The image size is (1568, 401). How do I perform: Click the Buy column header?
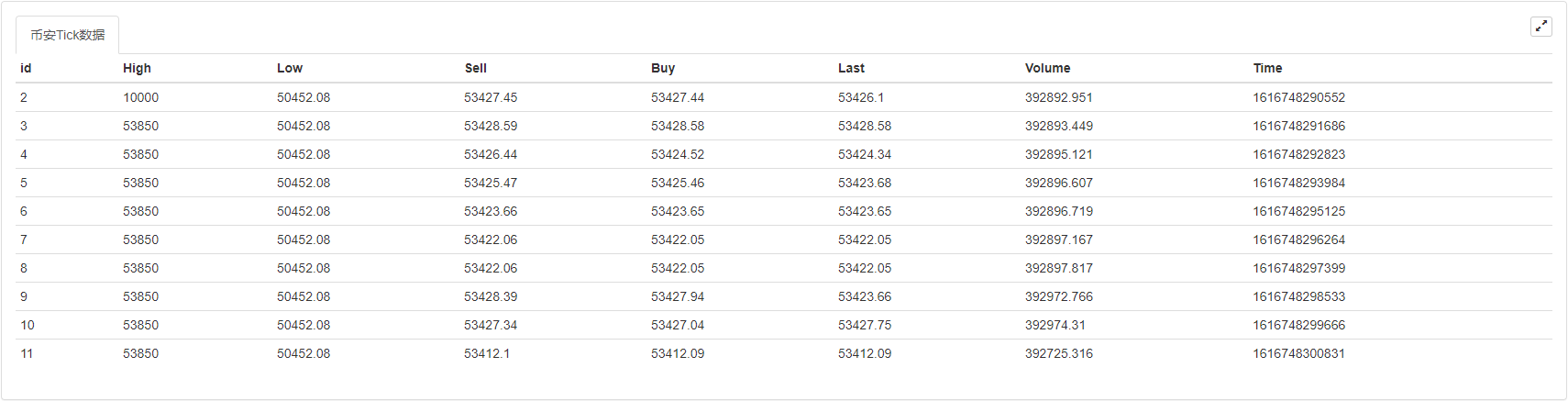(x=663, y=68)
